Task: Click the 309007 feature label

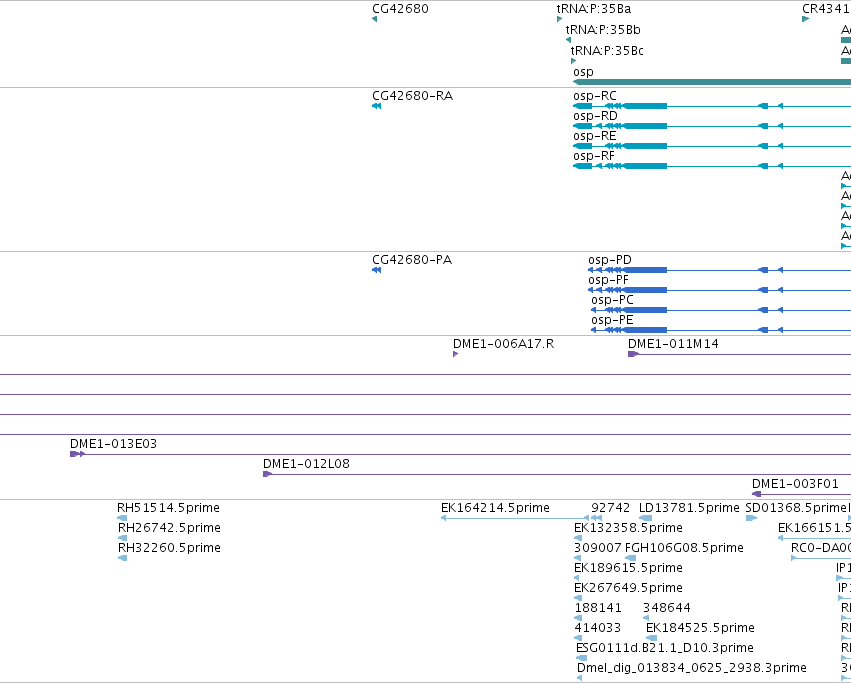Action: pyautogui.click(x=598, y=548)
